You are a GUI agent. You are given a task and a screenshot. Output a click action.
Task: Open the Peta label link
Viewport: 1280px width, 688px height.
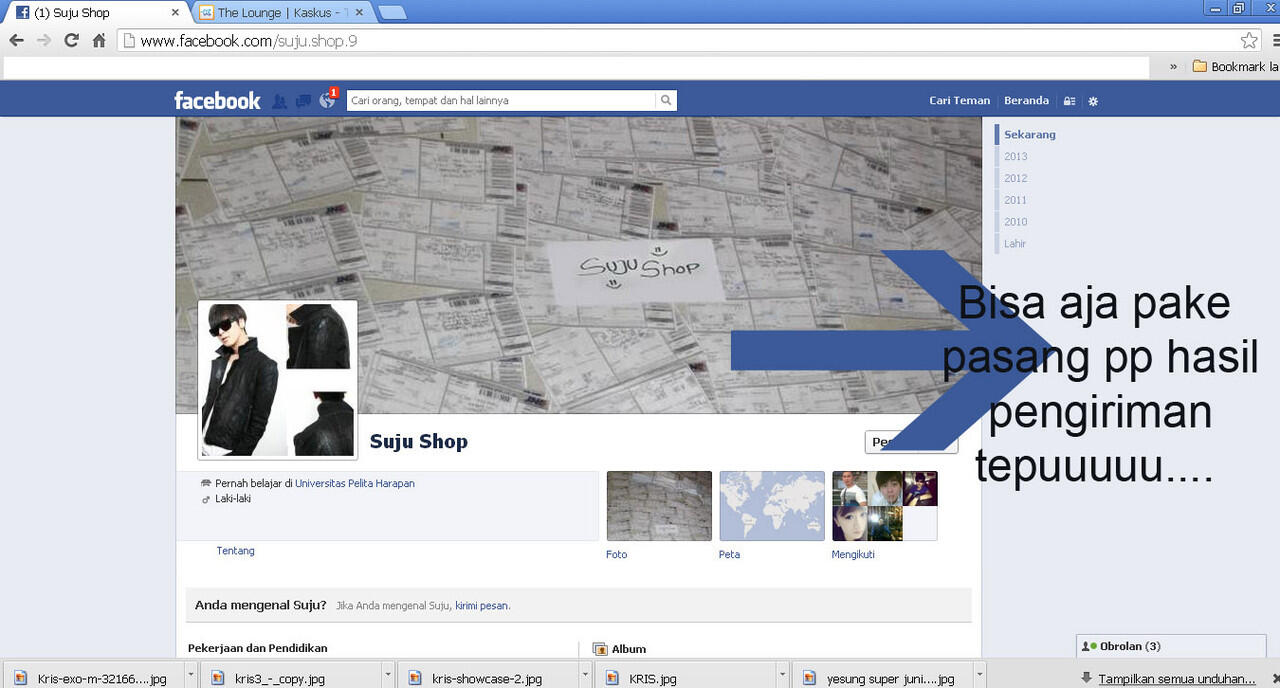point(729,554)
